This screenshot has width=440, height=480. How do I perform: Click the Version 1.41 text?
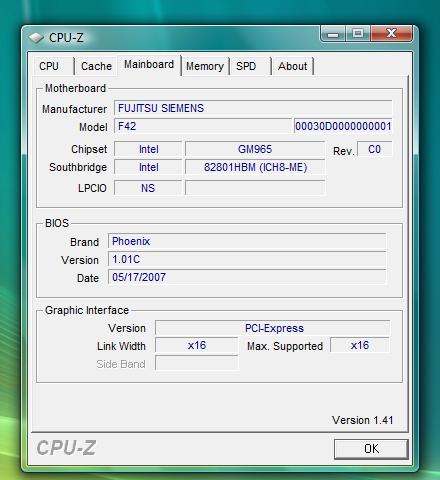363,420
